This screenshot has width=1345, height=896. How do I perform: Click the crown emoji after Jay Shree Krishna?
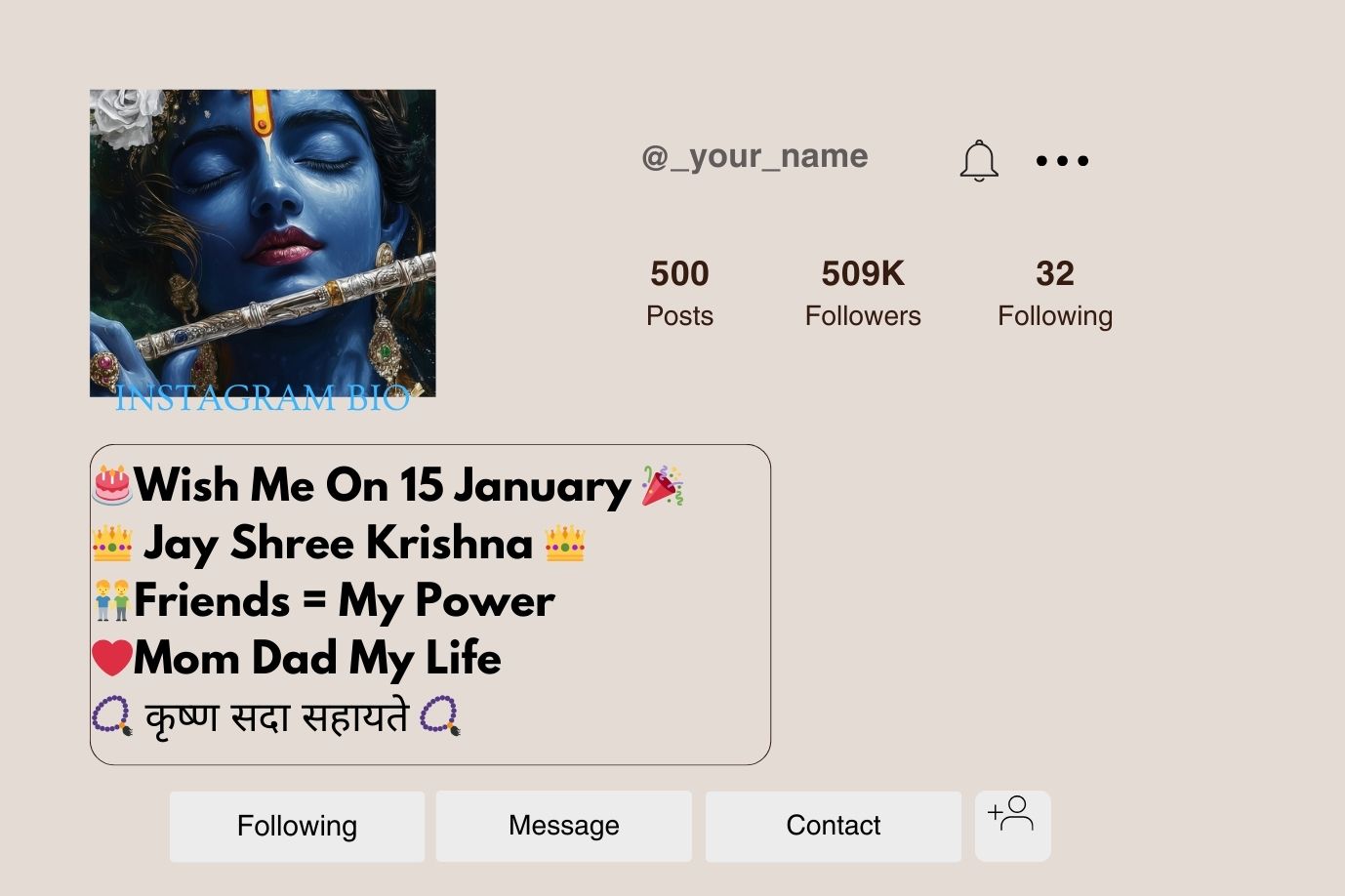coord(565,544)
